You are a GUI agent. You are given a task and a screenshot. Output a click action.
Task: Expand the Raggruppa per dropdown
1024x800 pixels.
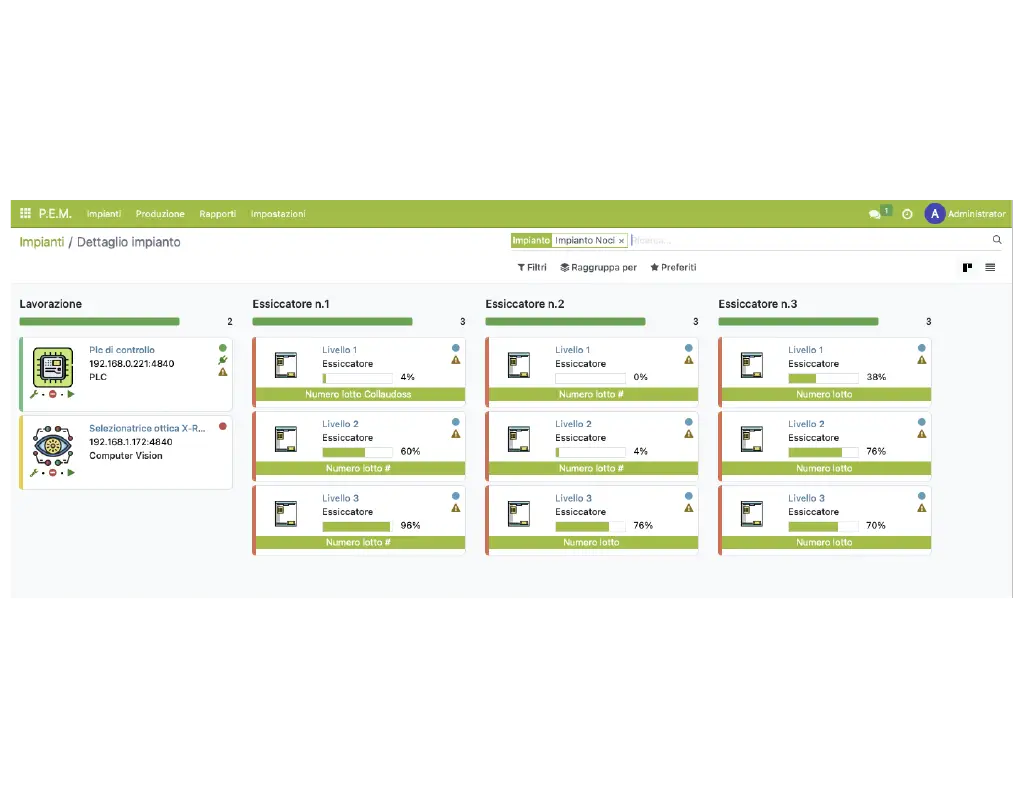598,267
